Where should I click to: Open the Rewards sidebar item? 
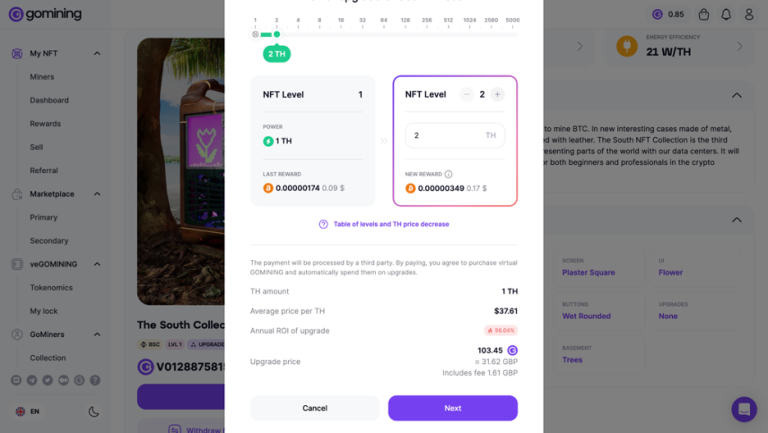45,124
